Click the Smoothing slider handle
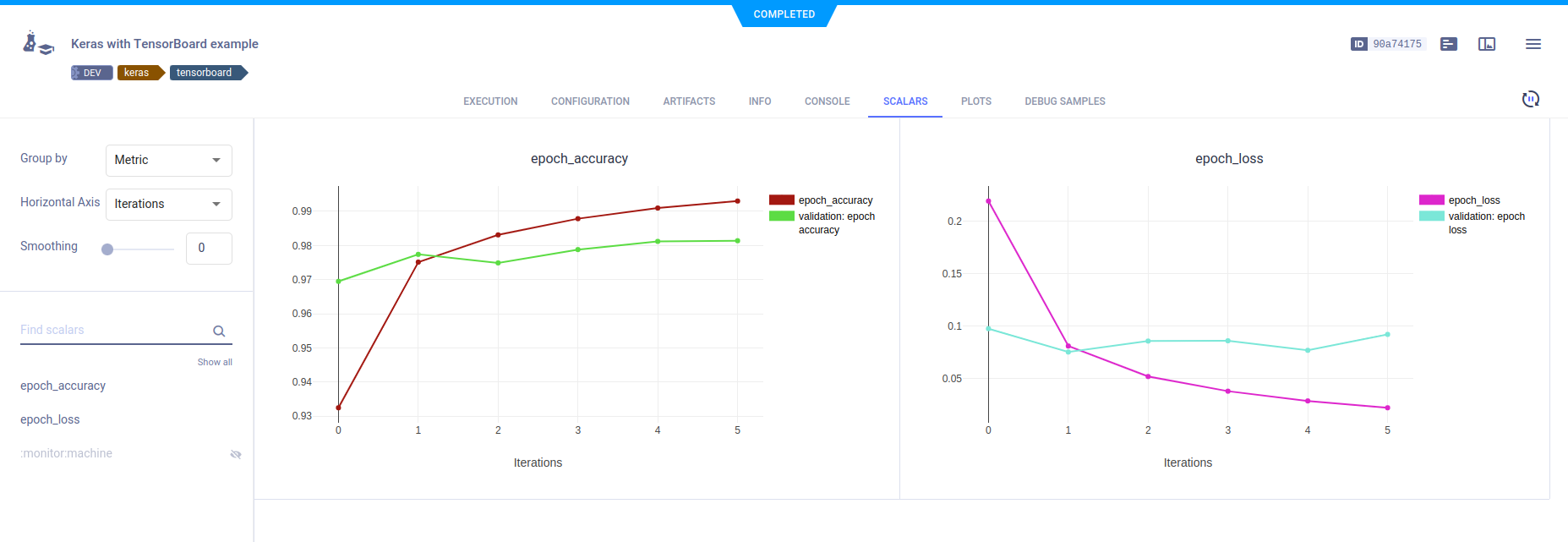 coord(107,249)
